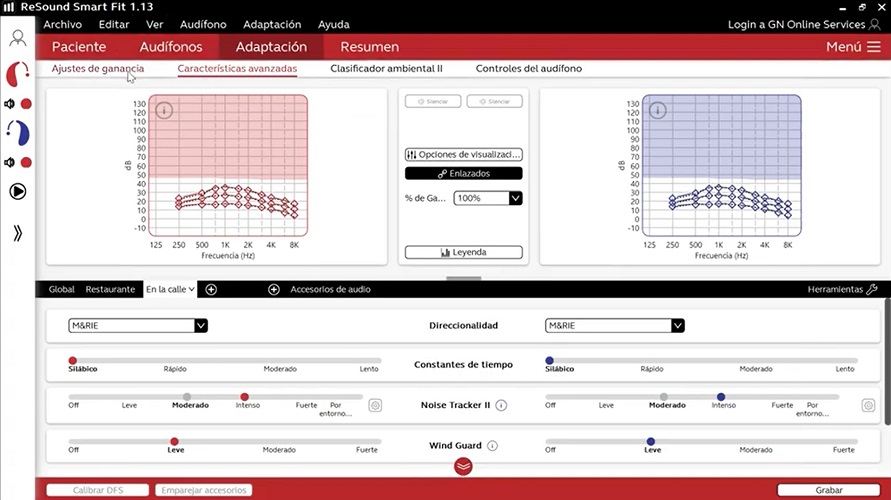Open right-ear M&RIE directionality dropdown
Screen dimensions: 891x500
pyautogui.click(x=138, y=326)
